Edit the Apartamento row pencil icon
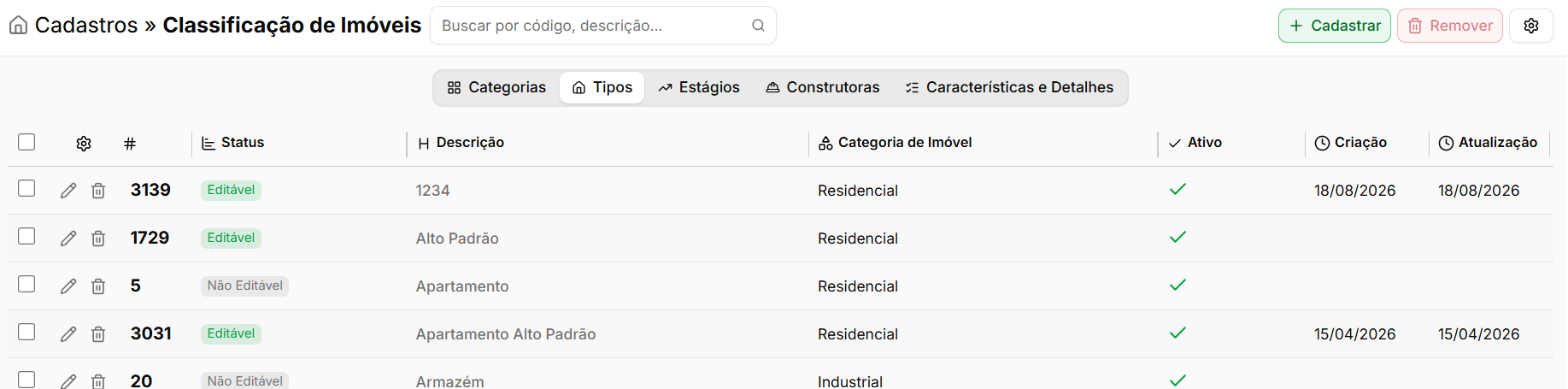This screenshot has width=1568, height=389. point(68,286)
